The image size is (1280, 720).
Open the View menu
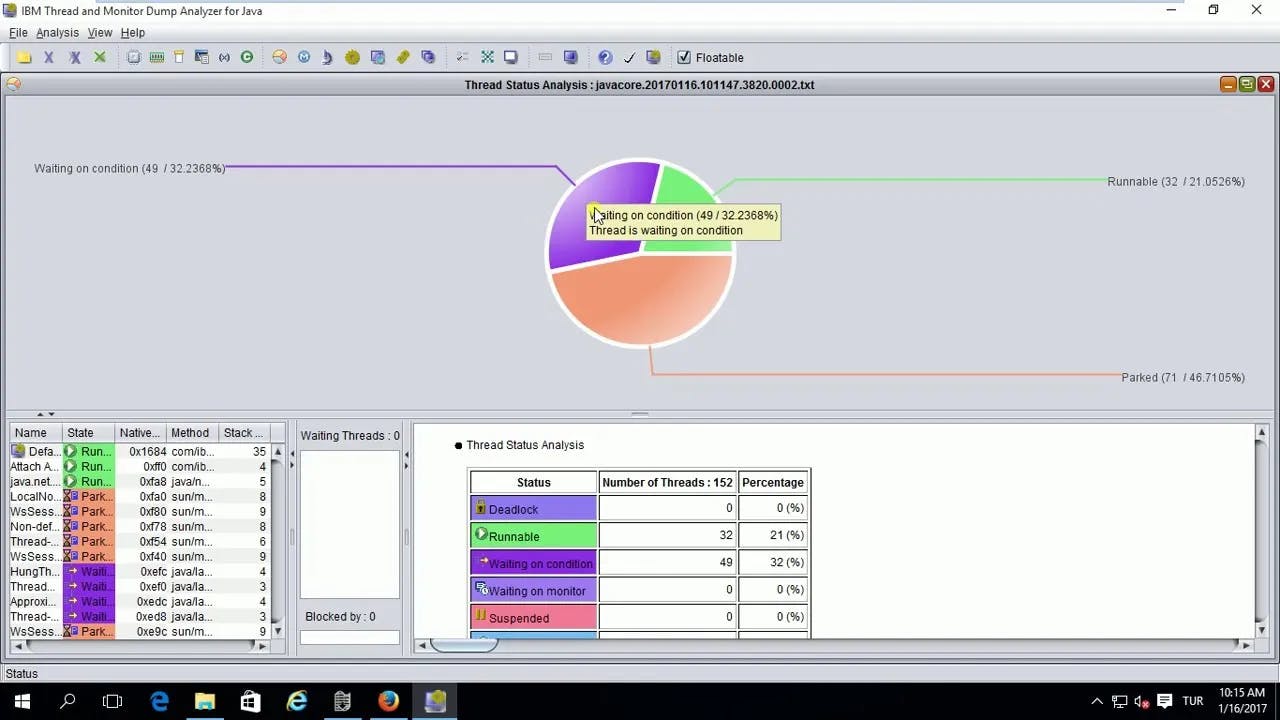click(x=100, y=33)
